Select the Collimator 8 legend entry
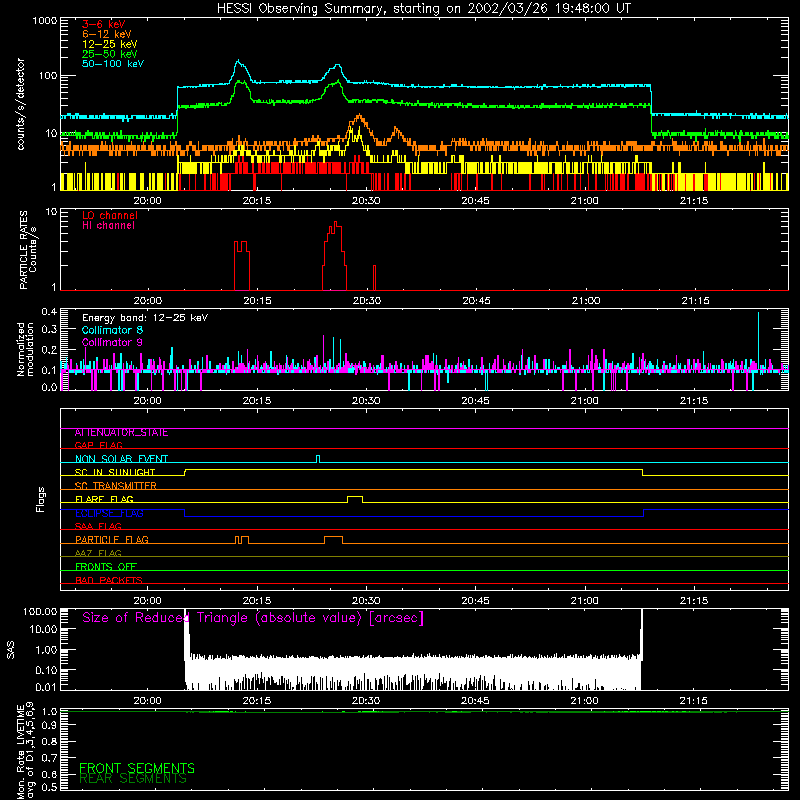The height and width of the screenshot is (800, 800). (x=112, y=330)
